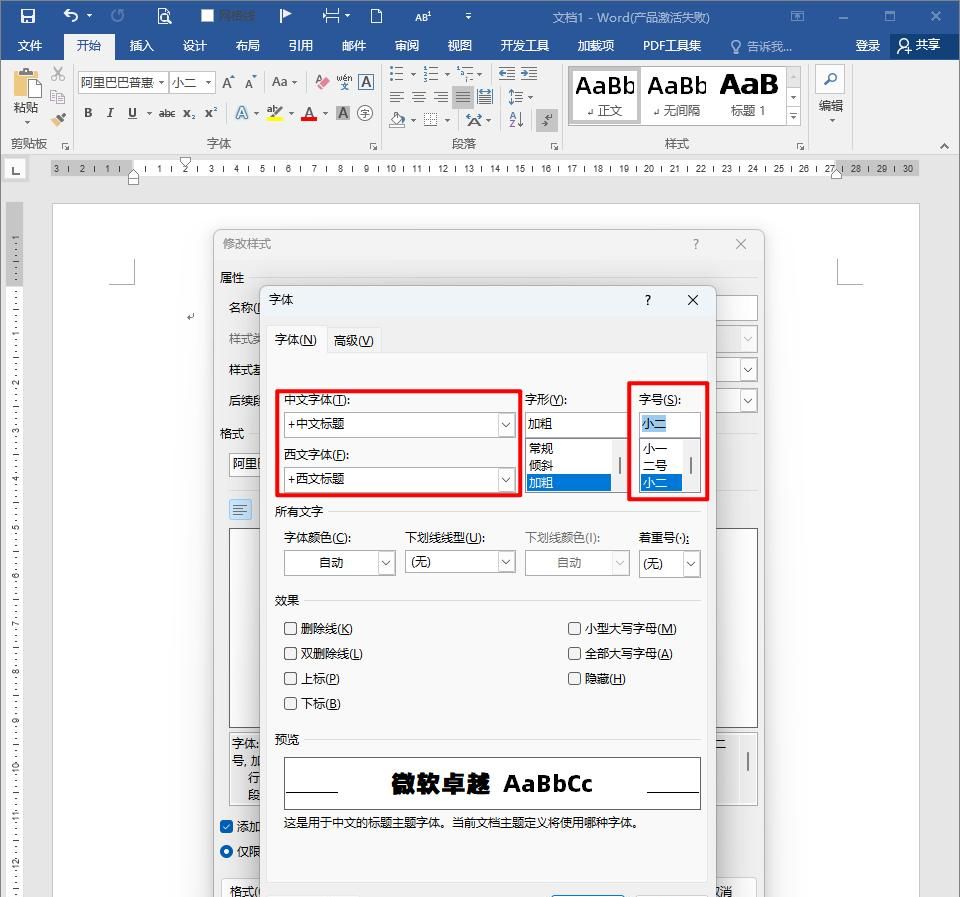Switch to the 高级 tab in the Font dialog
Viewport: 960px width, 897px height.
(353, 340)
